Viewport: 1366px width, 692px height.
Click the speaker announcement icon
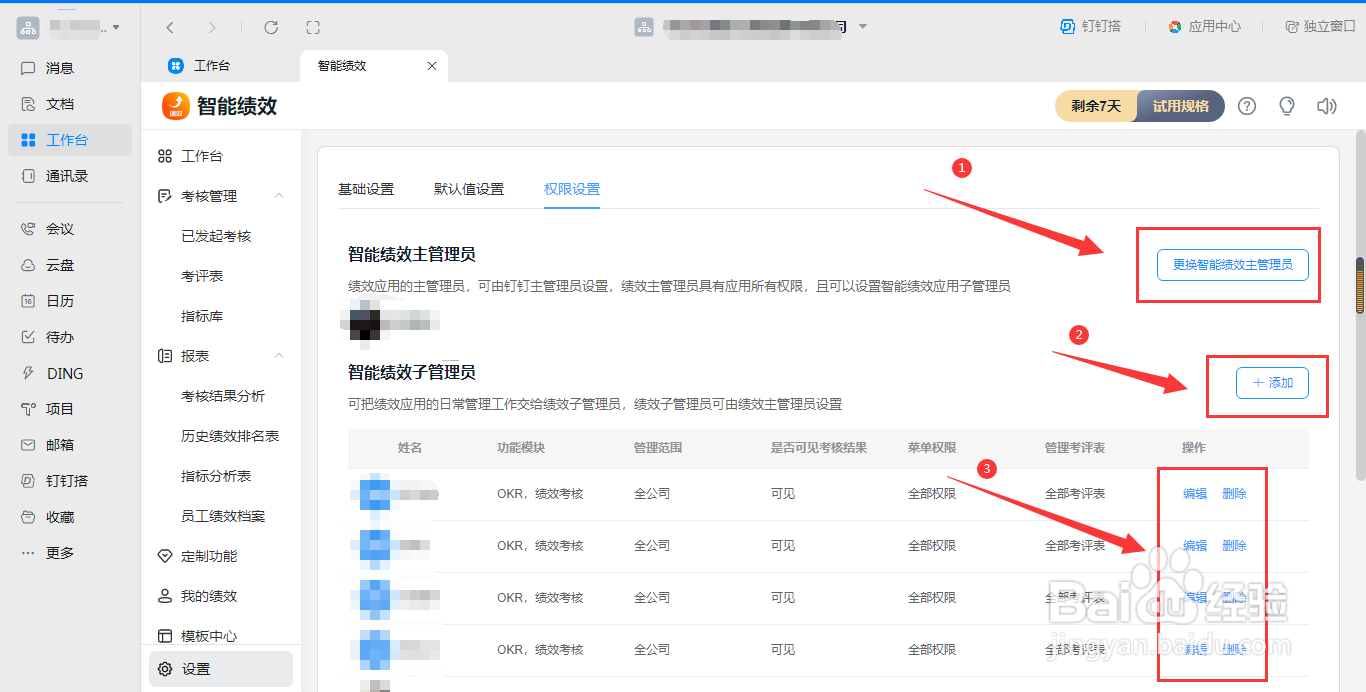(x=1327, y=106)
